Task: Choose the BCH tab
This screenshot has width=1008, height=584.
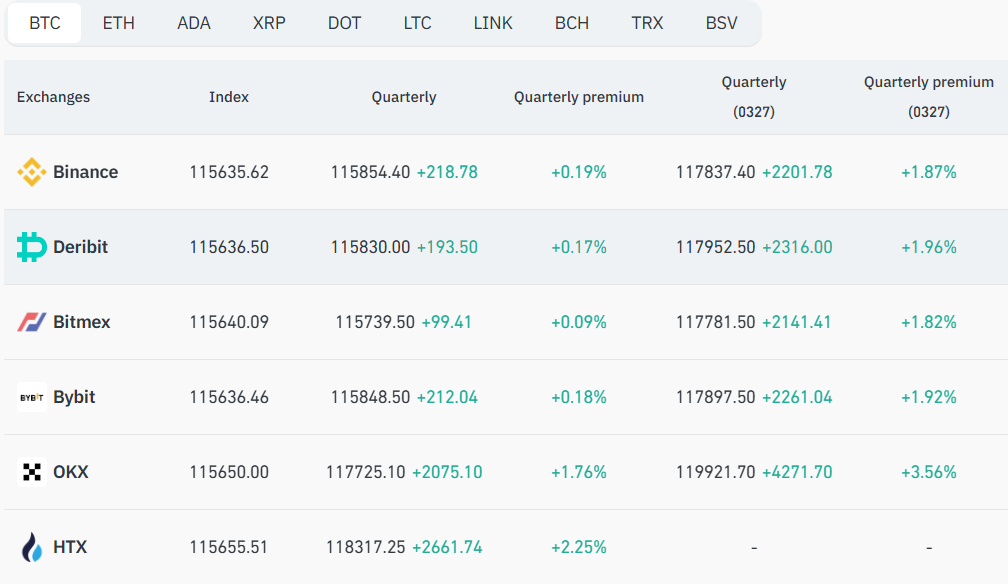Action: (x=572, y=23)
